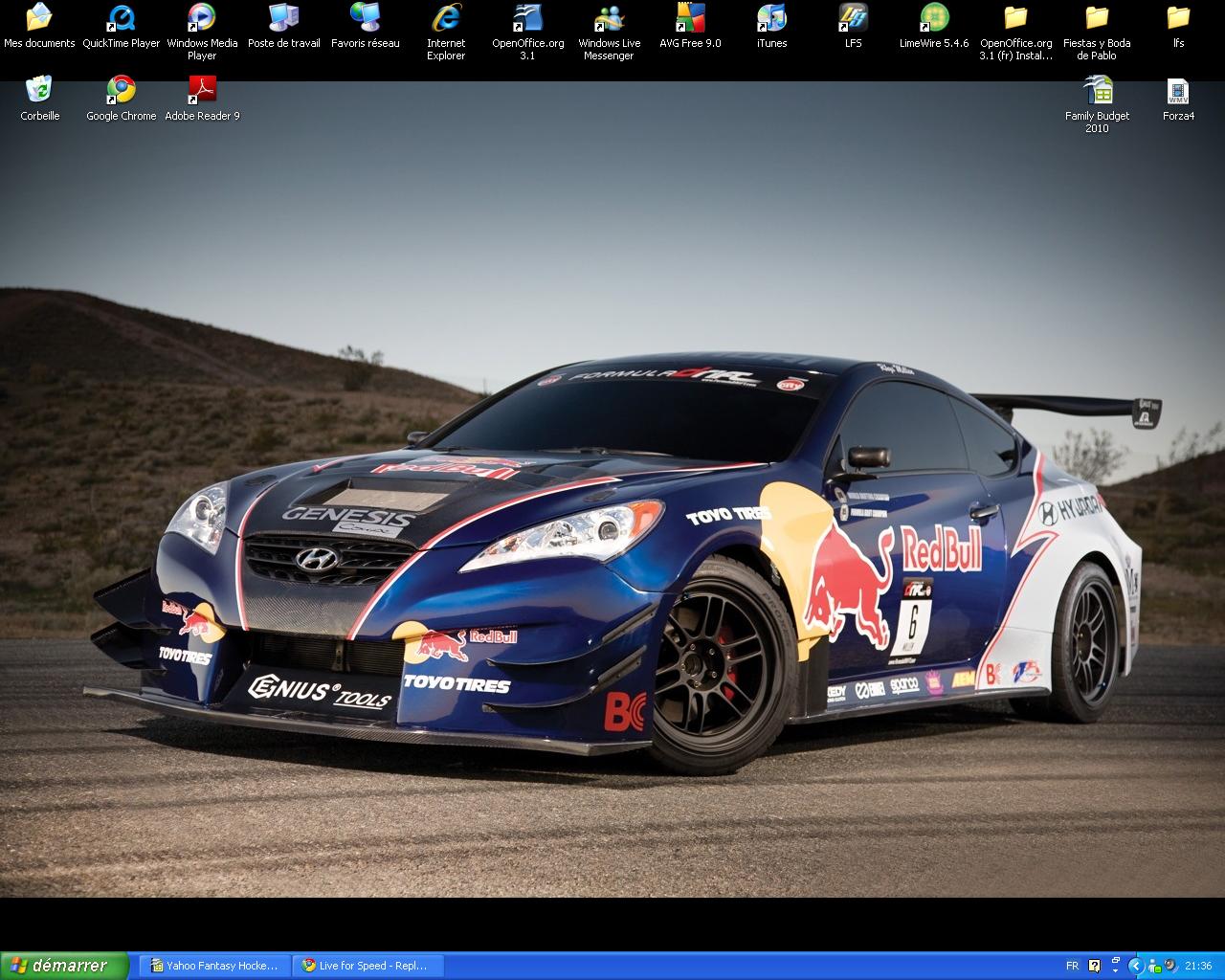Image resolution: width=1225 pixels, height=980 pixels.
Task: Click the Messenger status tray icon
Action: pyautogui.click(x=1155, y=966)
